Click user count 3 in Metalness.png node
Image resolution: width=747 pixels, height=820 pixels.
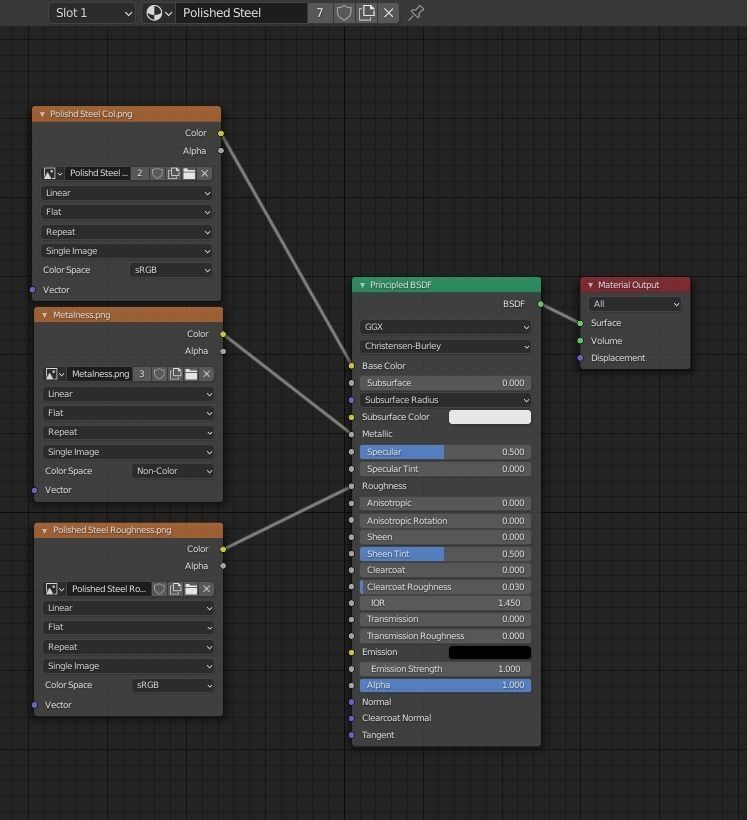click(141, 374)
